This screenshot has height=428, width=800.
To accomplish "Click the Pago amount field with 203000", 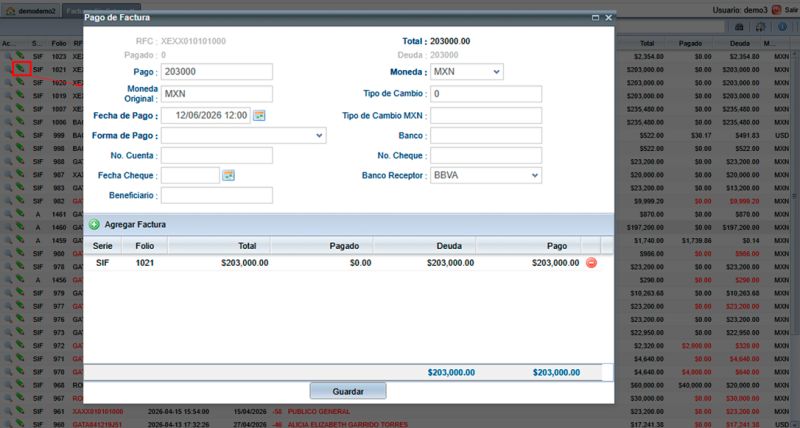I will tap(217, 72).
